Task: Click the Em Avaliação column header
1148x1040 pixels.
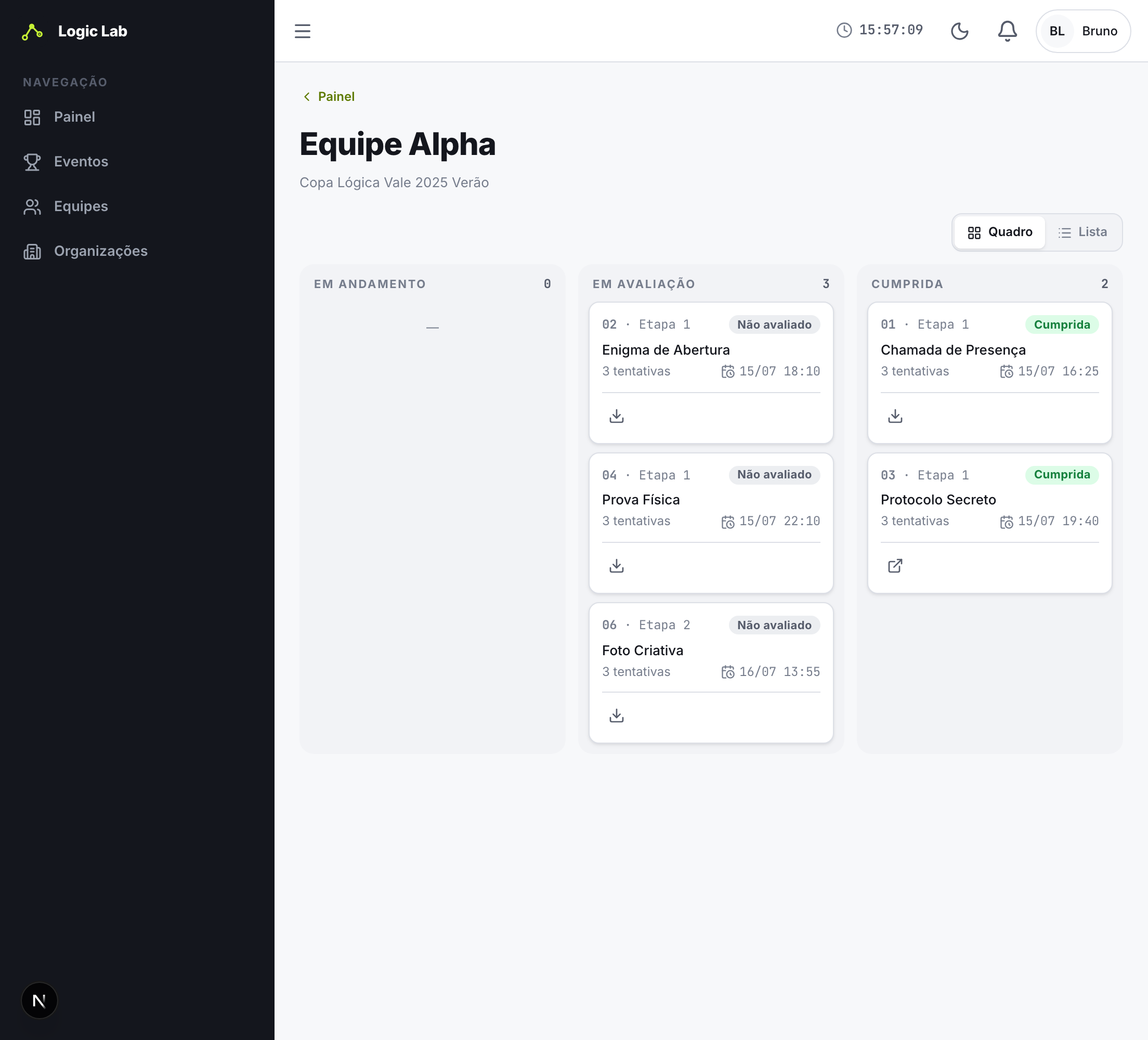Action: point(644,283)
